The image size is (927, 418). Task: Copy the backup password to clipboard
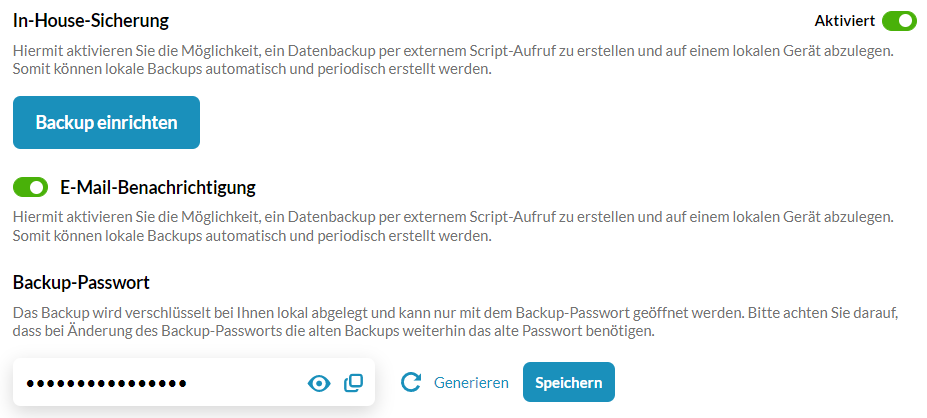(x=354, y=383)
